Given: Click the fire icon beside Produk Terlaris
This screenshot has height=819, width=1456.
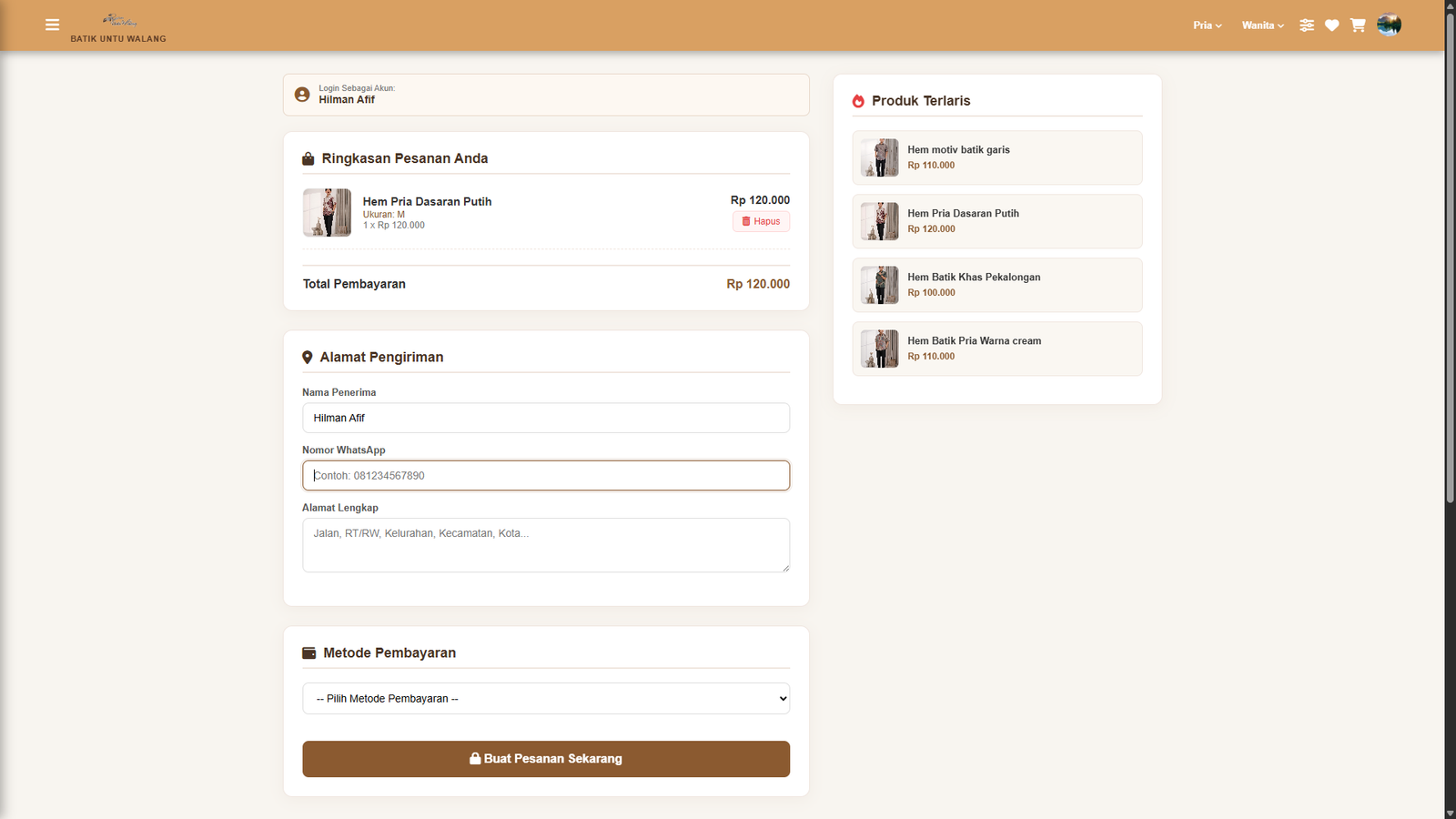Looking at the screenshot, I should click(858, 101).
